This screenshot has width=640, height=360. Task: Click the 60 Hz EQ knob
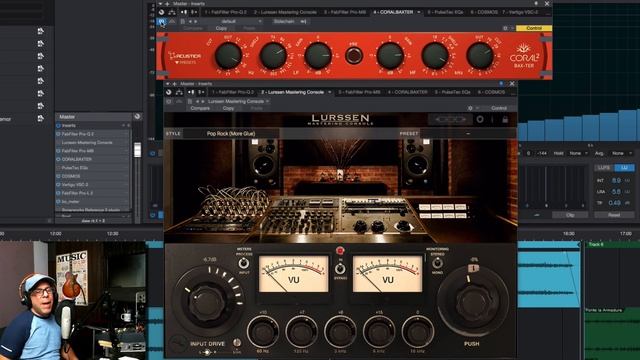[x=263, y=332]
